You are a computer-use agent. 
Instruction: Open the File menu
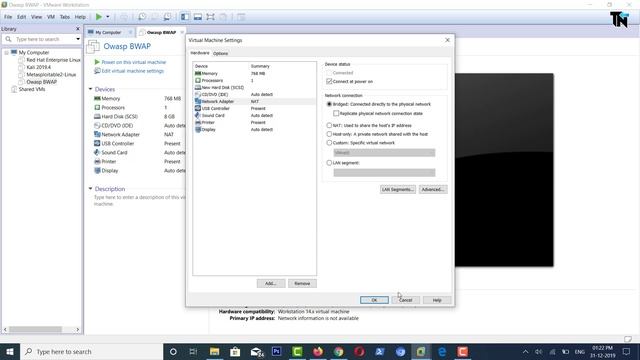(x=8, y=17)
